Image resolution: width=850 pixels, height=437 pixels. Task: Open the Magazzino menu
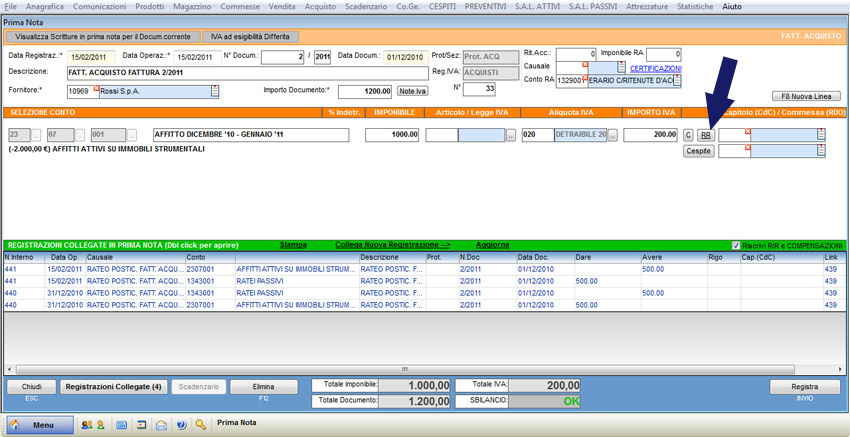(192, 6)
